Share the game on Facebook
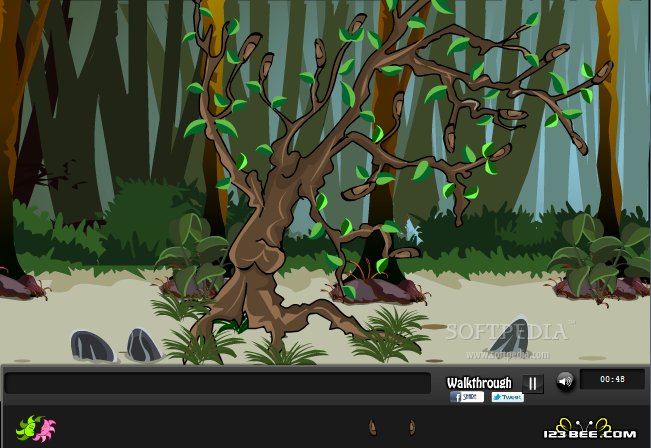Screen dimensions: 651x448 pyautogui.click(x=467, y=397)
